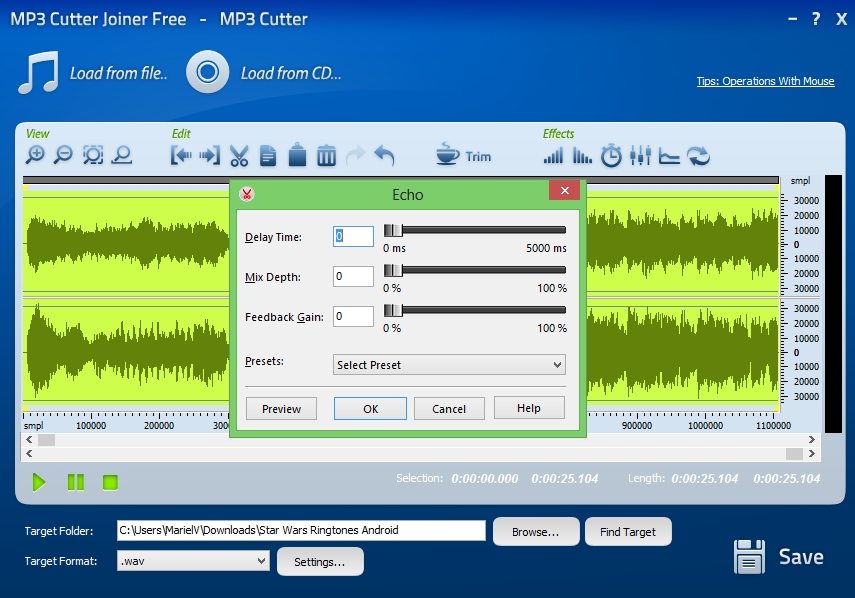Click the Feedback Gain input field
This screenshot has width=855, height=598.
coord(353,316)
